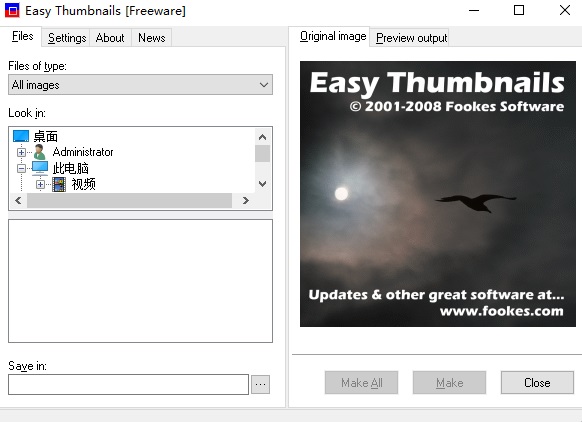The image size is (582, 422).
Task: Click into the Save in path field
Action: [128, 384]
